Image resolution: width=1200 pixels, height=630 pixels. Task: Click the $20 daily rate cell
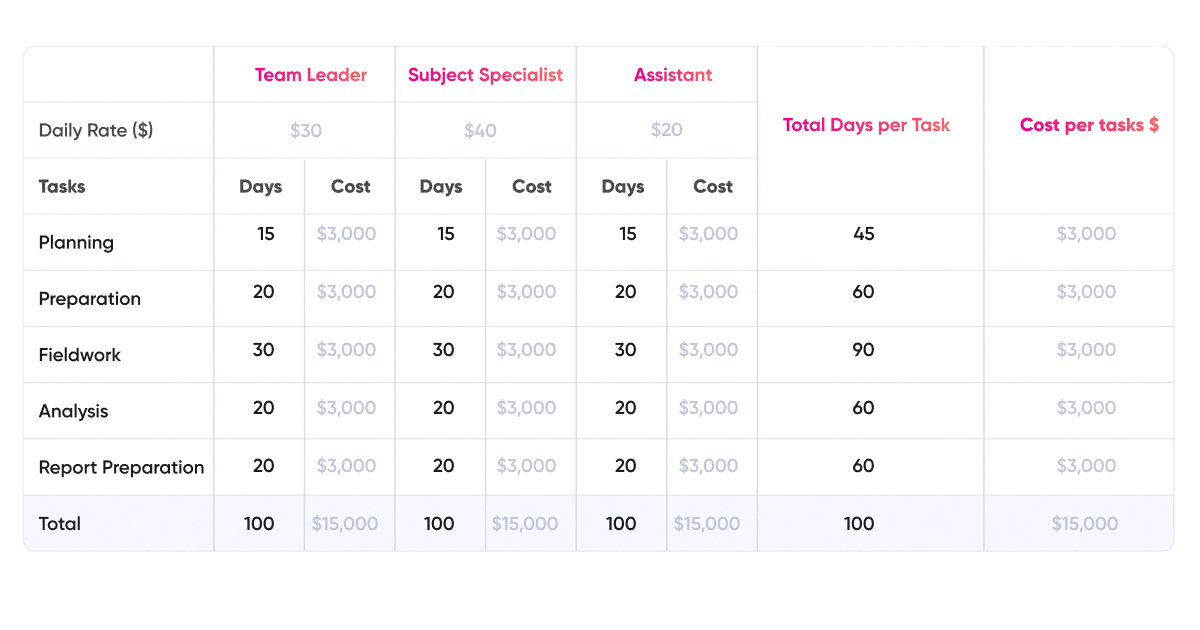(x=667, y=131)
